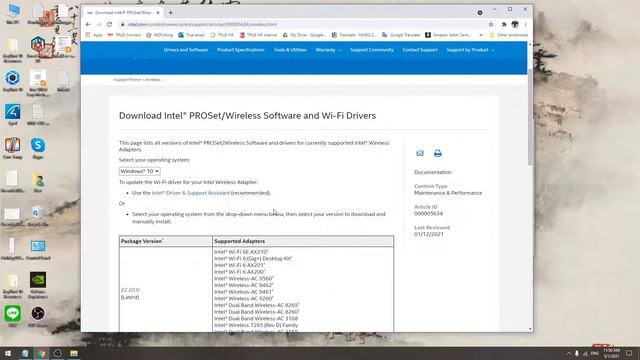Open the Wireless breadcrumb link

click(153, 80)
